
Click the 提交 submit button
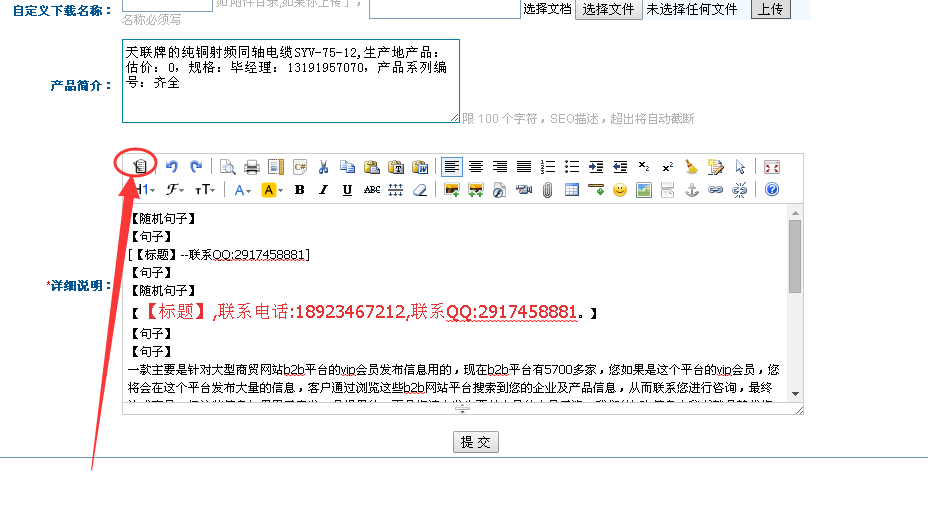(476, 442)
